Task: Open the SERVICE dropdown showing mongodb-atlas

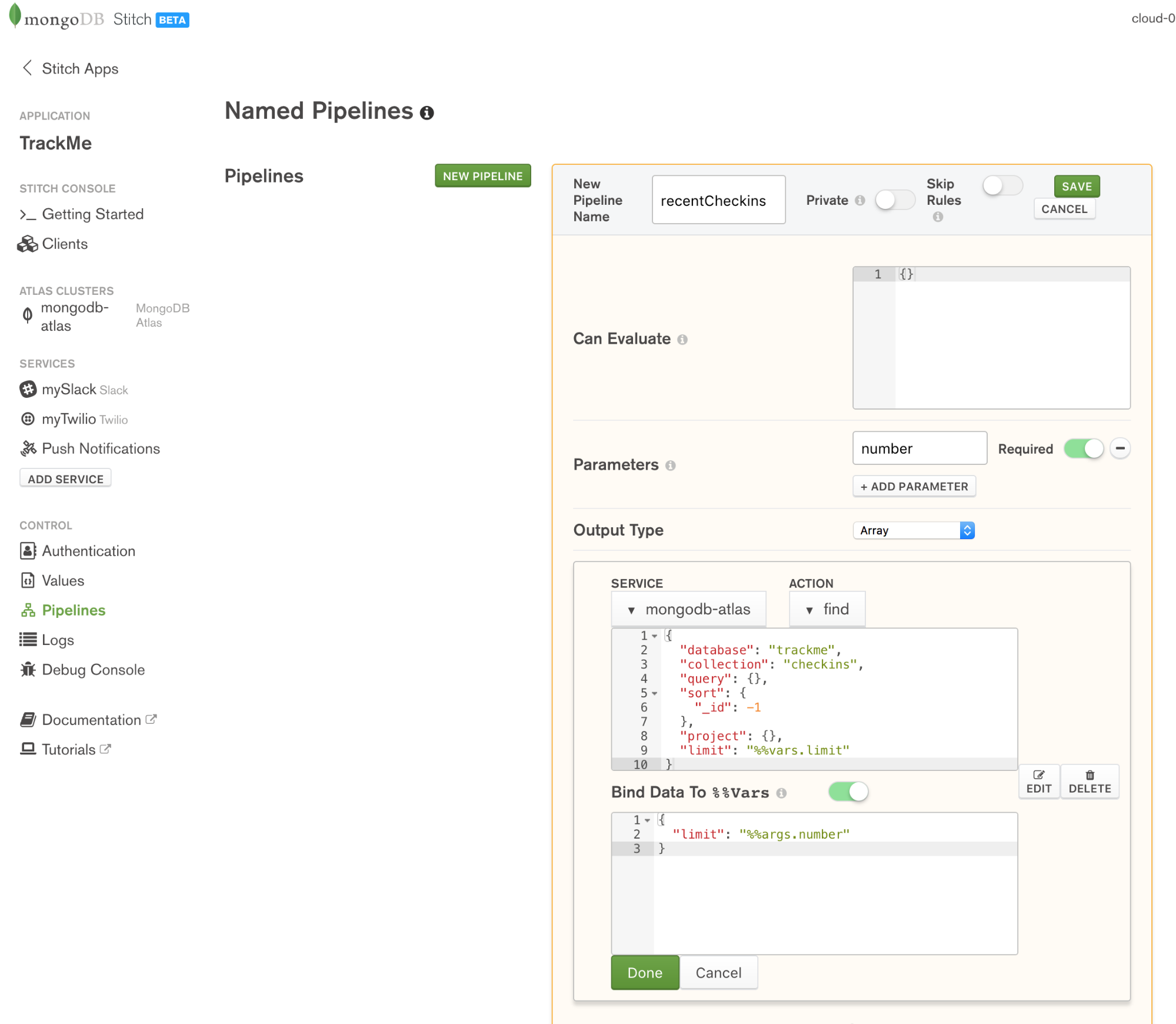Action: (688, 609)
